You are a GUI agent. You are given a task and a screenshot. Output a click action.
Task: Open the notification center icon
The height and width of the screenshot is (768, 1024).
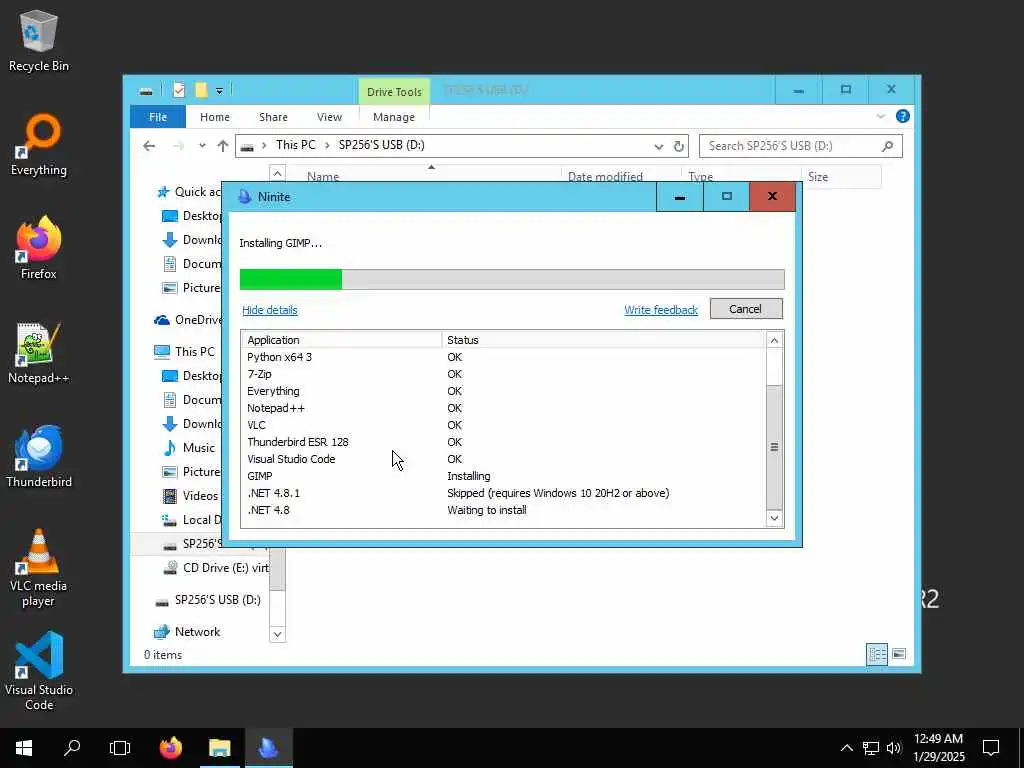(x=991, y=748)
